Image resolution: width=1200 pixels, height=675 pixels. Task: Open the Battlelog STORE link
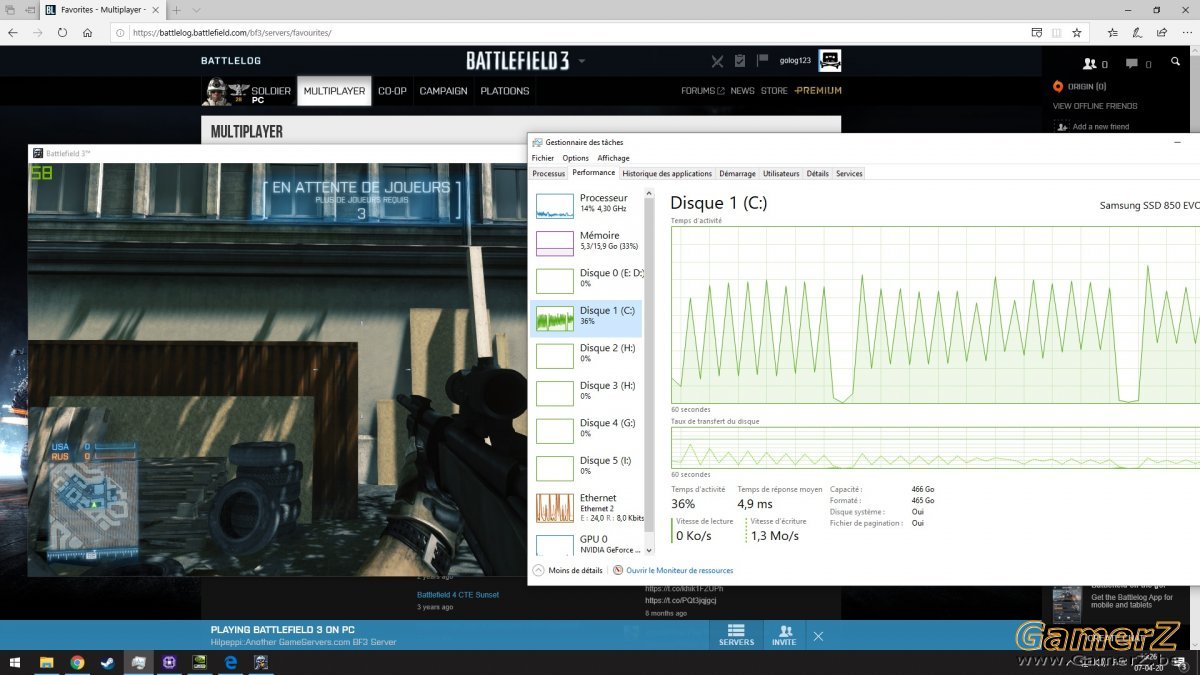pos(774,91)
